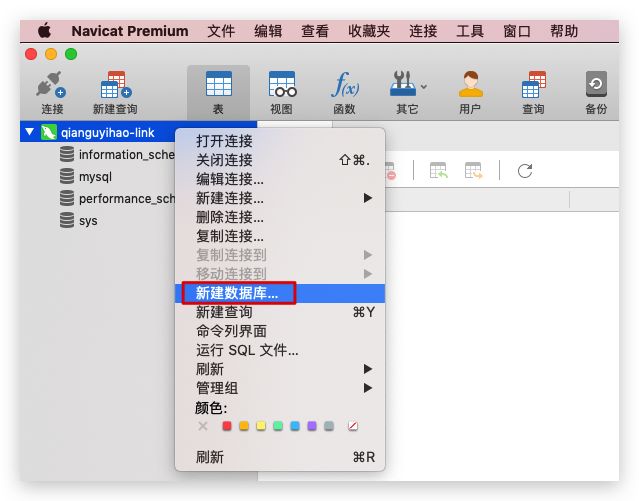
Task: Pick the yellow color swatch
Action: point(261,426)
